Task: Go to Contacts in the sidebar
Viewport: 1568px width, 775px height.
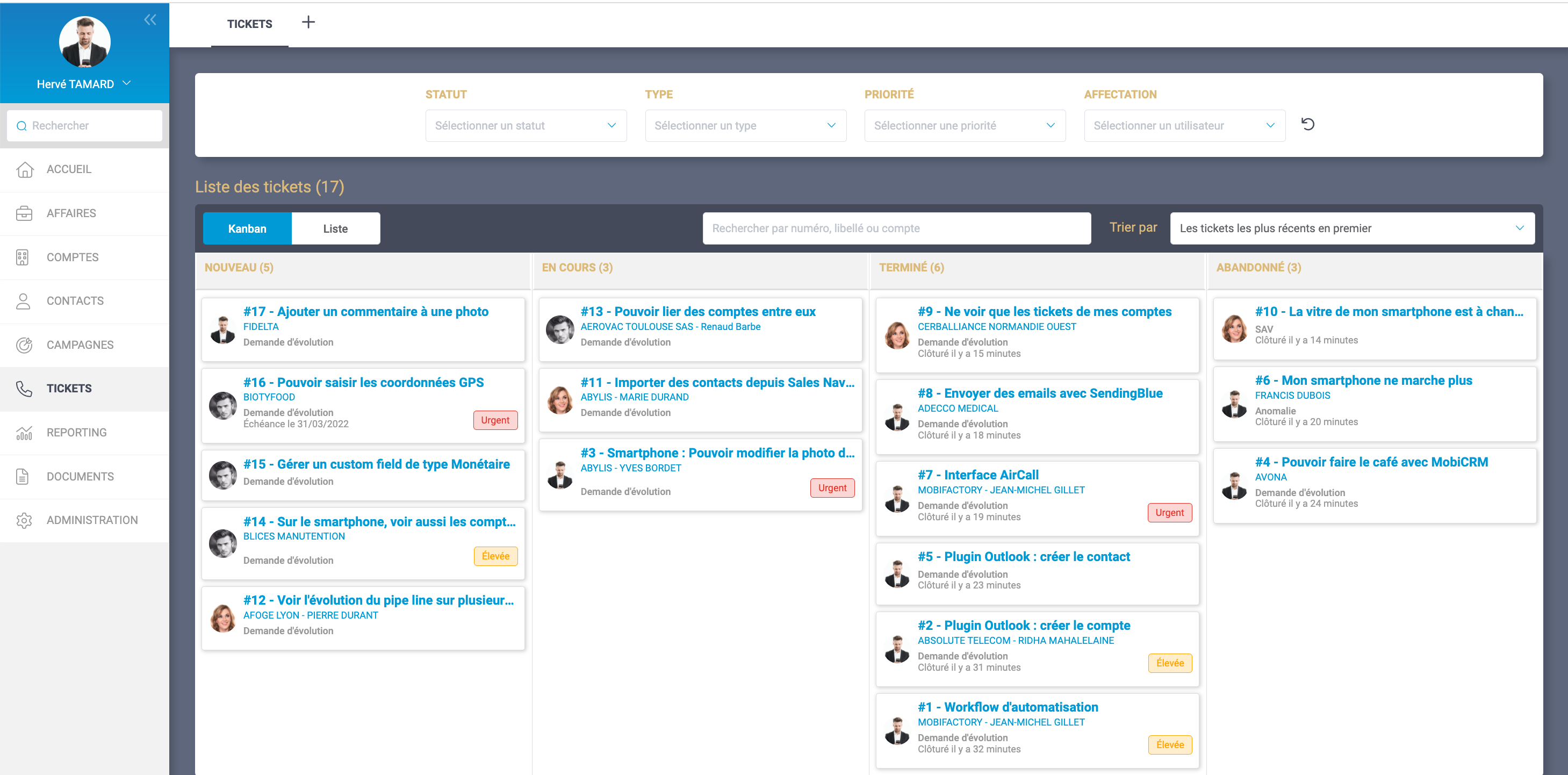Action: click(75, 301)
